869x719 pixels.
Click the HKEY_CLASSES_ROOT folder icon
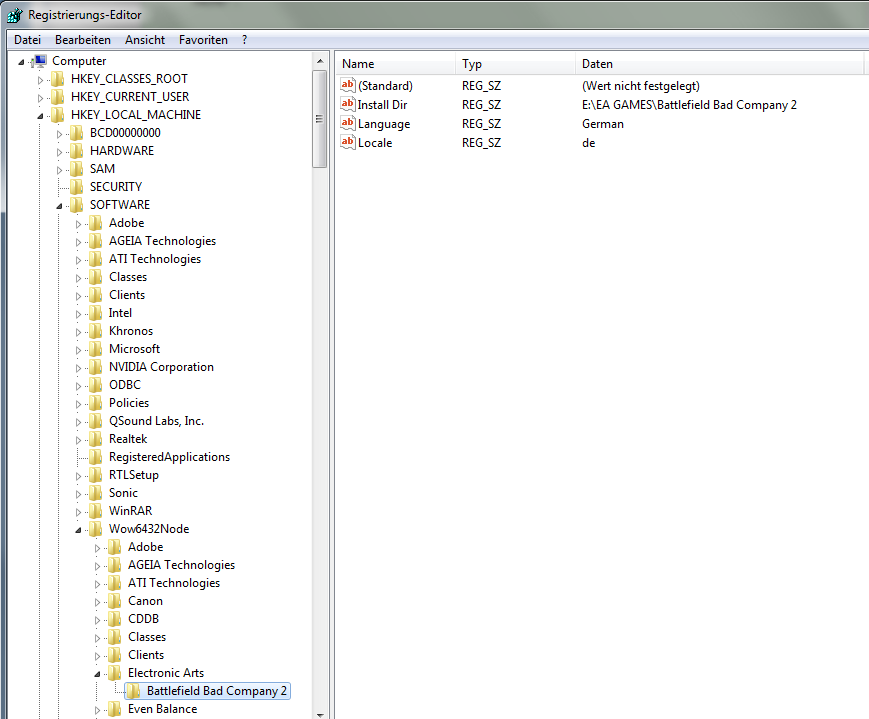pos(58,79)
